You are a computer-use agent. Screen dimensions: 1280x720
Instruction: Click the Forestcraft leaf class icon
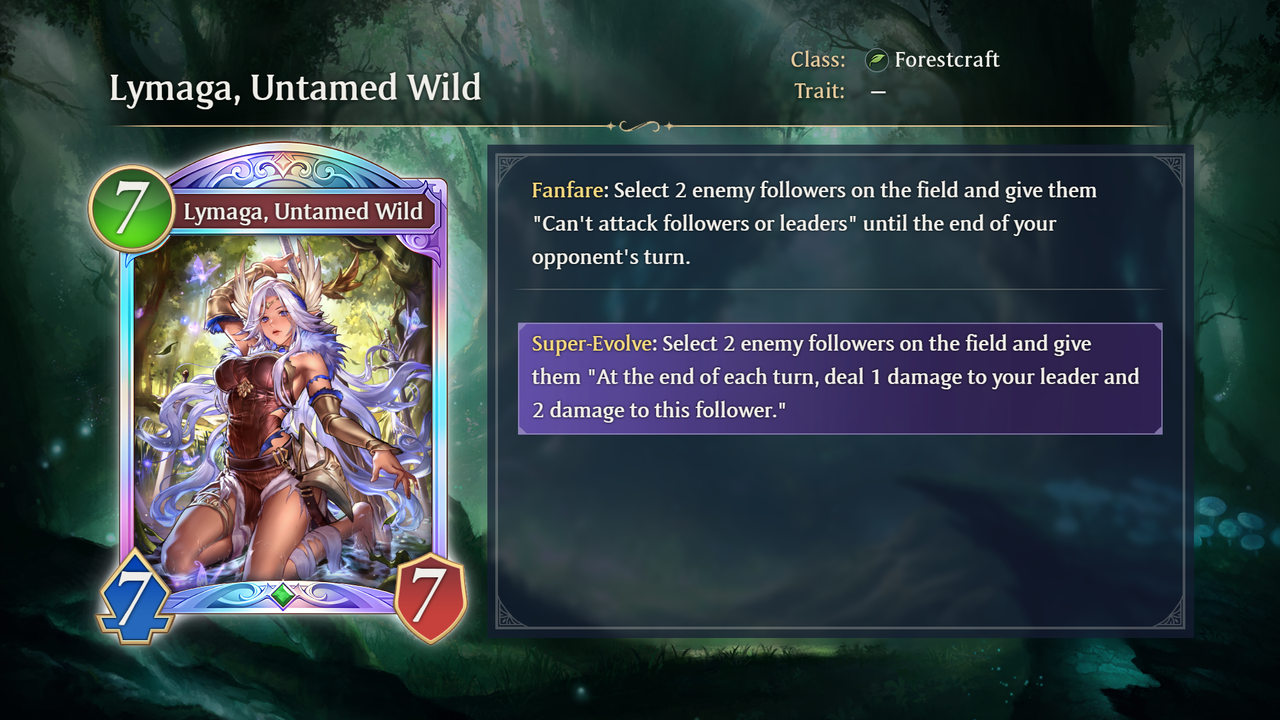[876, 60]
